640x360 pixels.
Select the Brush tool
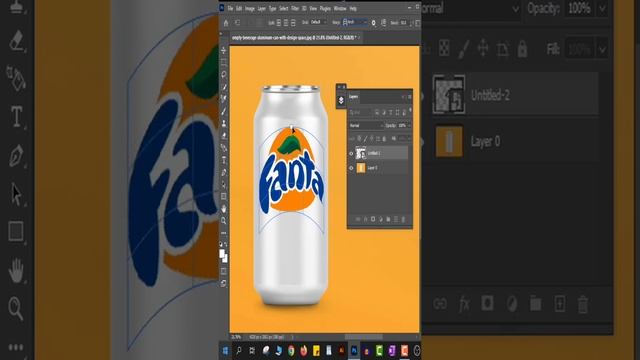click(224, 111)
